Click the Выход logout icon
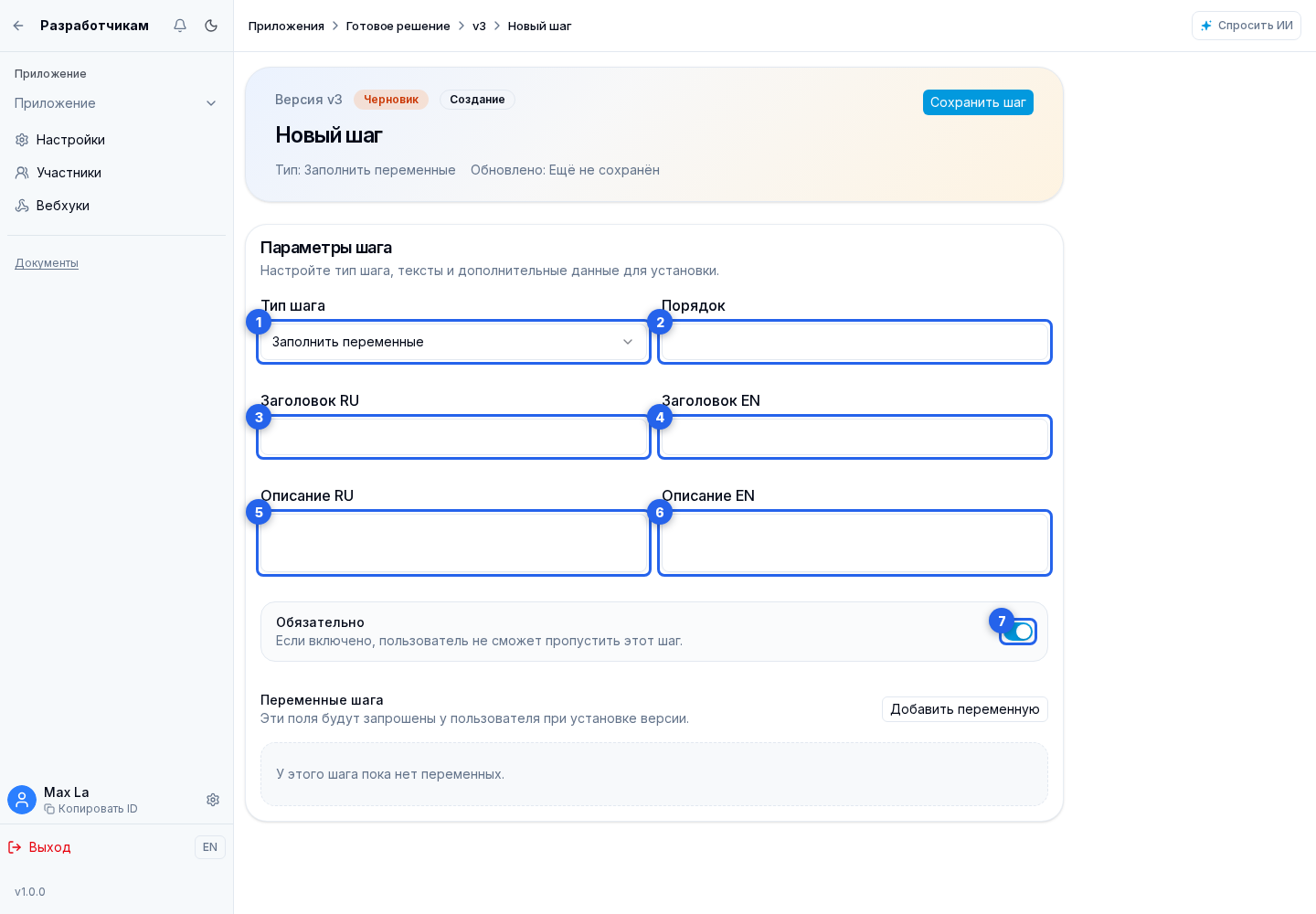Viewport: 1316px width, 914px height. click(15, 847)
